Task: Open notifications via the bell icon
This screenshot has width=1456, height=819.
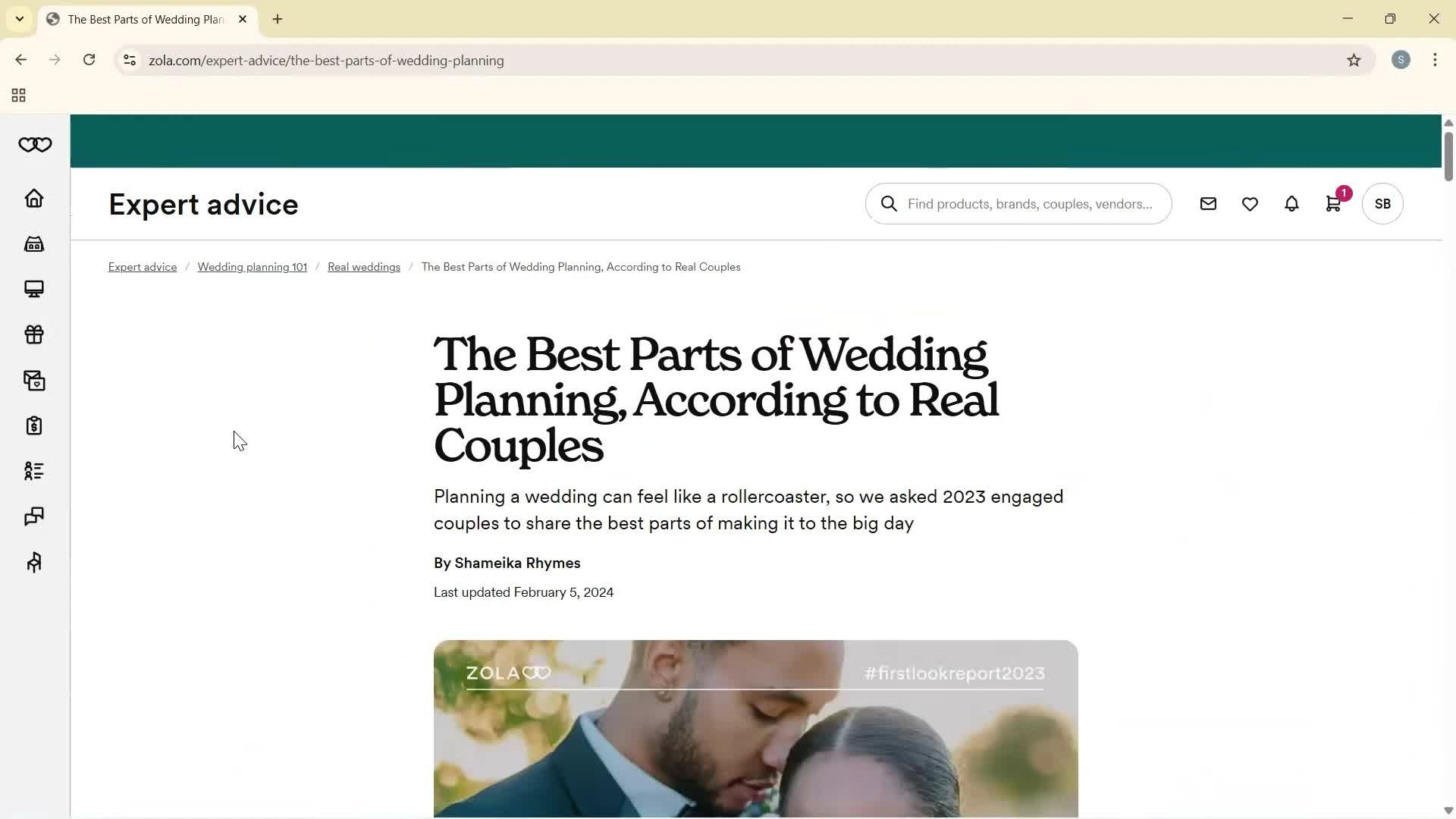Action: click(1291, 203)
